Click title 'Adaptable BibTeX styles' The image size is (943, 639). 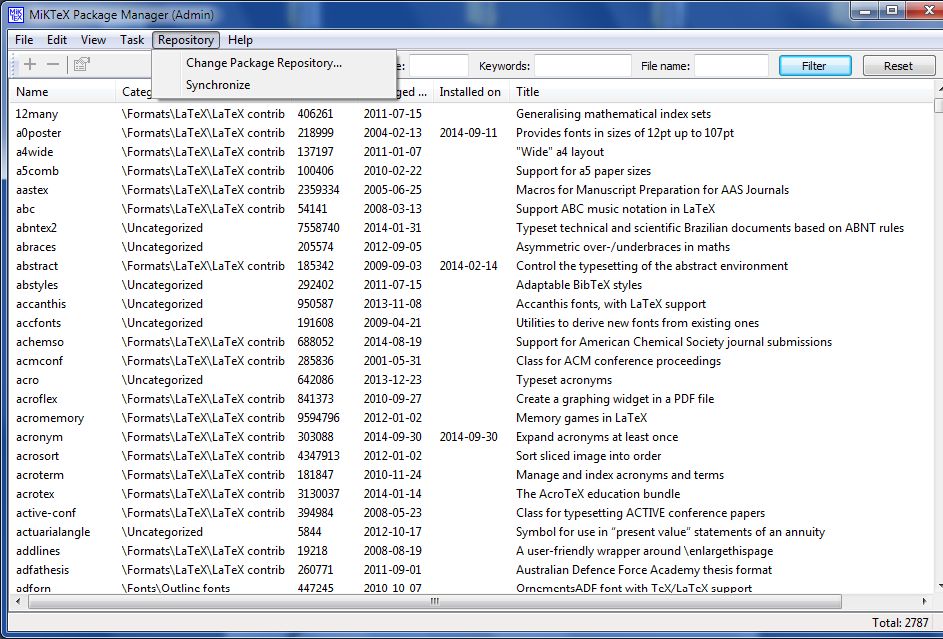579,285
